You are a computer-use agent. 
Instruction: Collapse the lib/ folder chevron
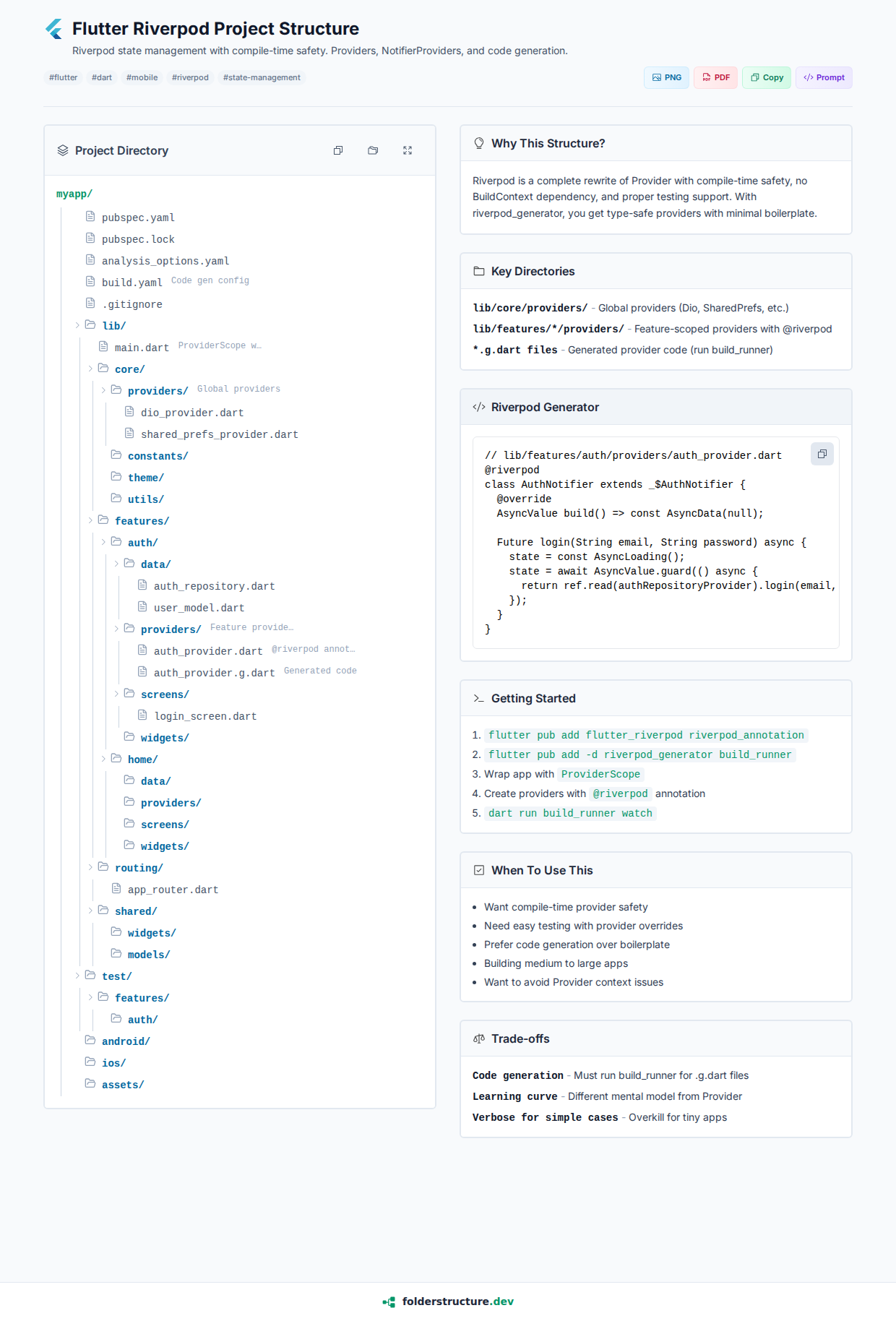coord(78,325)
